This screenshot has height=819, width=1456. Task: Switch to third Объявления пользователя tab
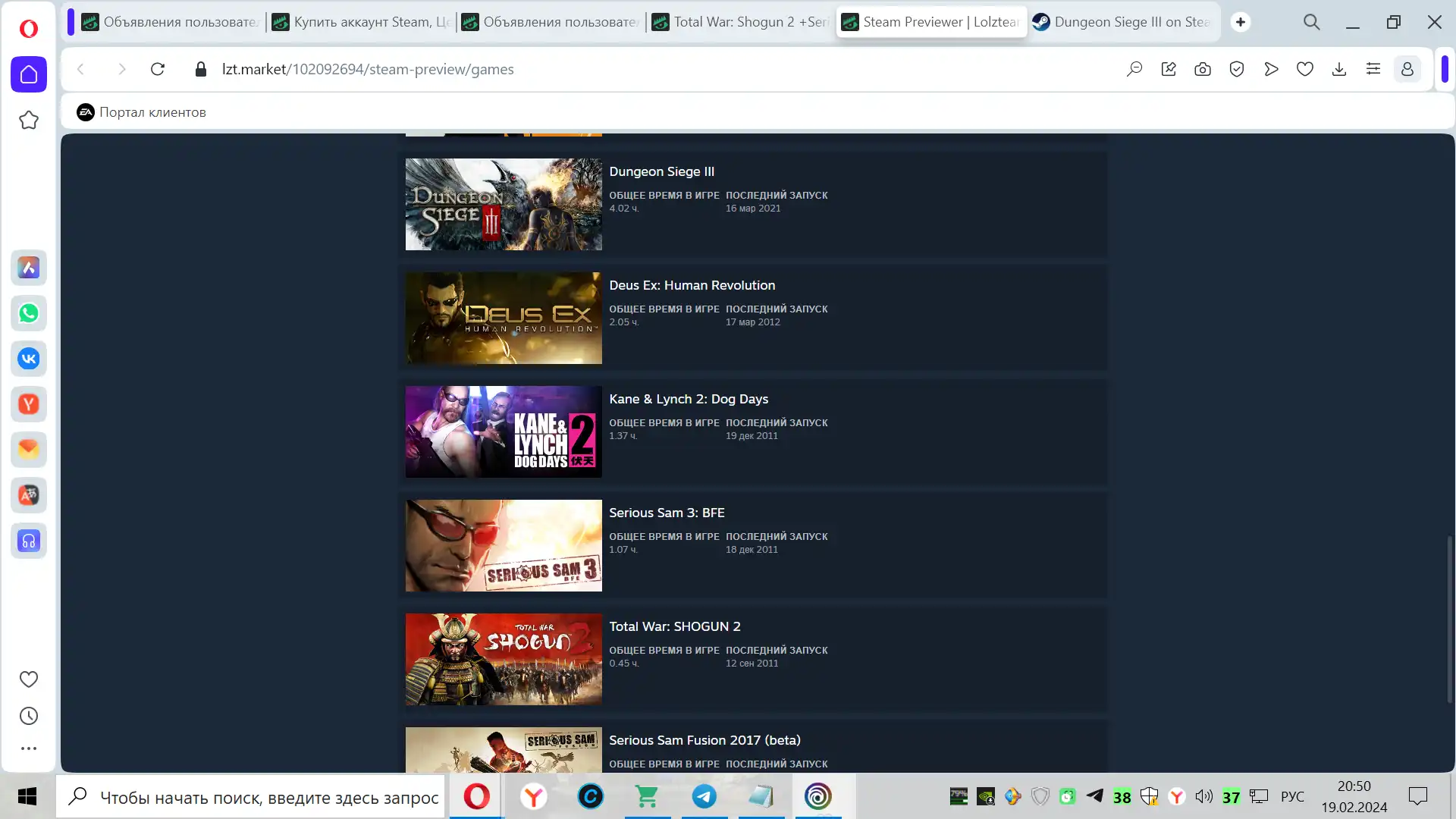[x=551, y=22]
